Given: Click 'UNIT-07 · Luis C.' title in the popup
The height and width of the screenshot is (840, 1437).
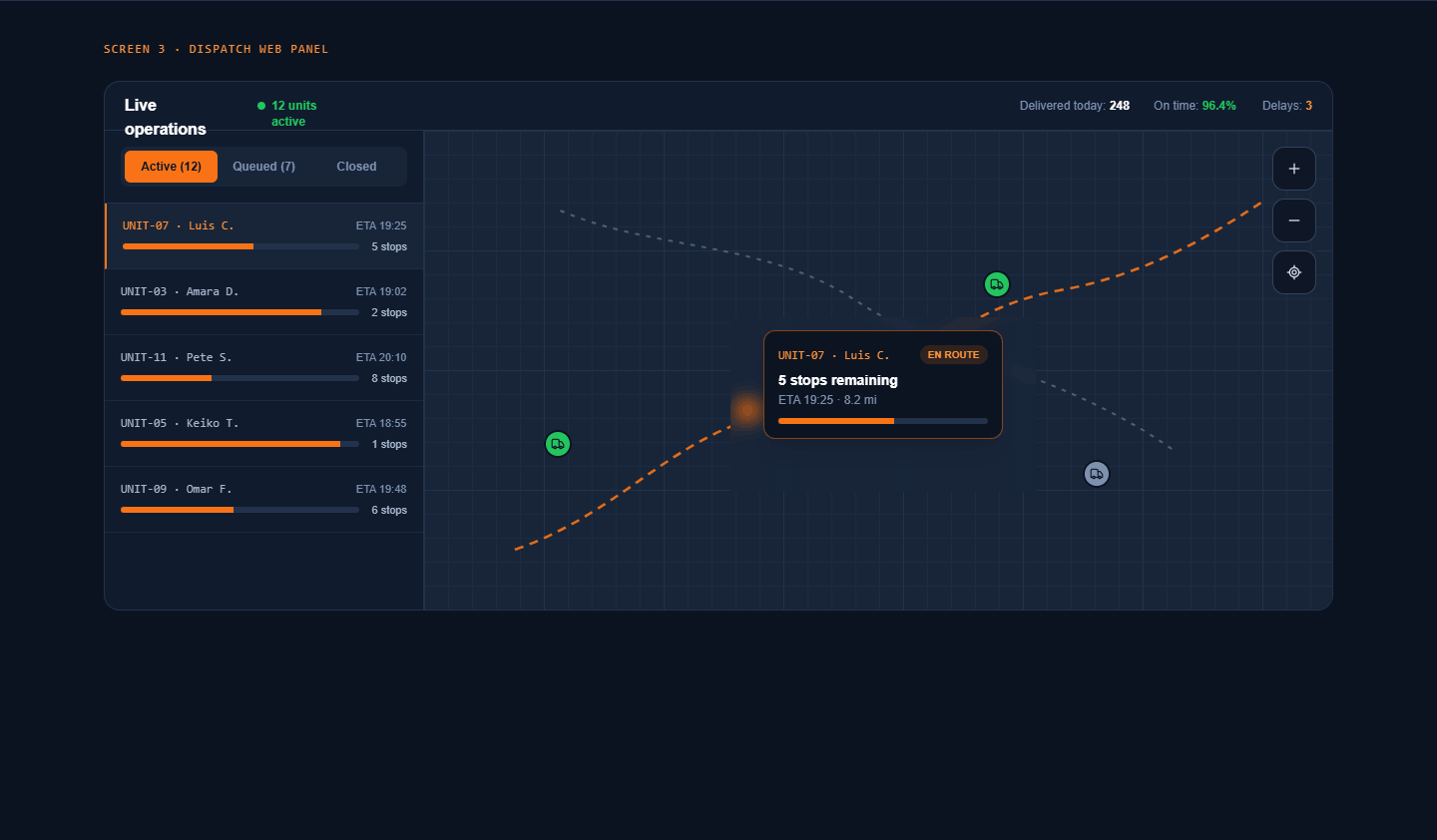Looking at the screenshot, I should (x=833, y=355).
